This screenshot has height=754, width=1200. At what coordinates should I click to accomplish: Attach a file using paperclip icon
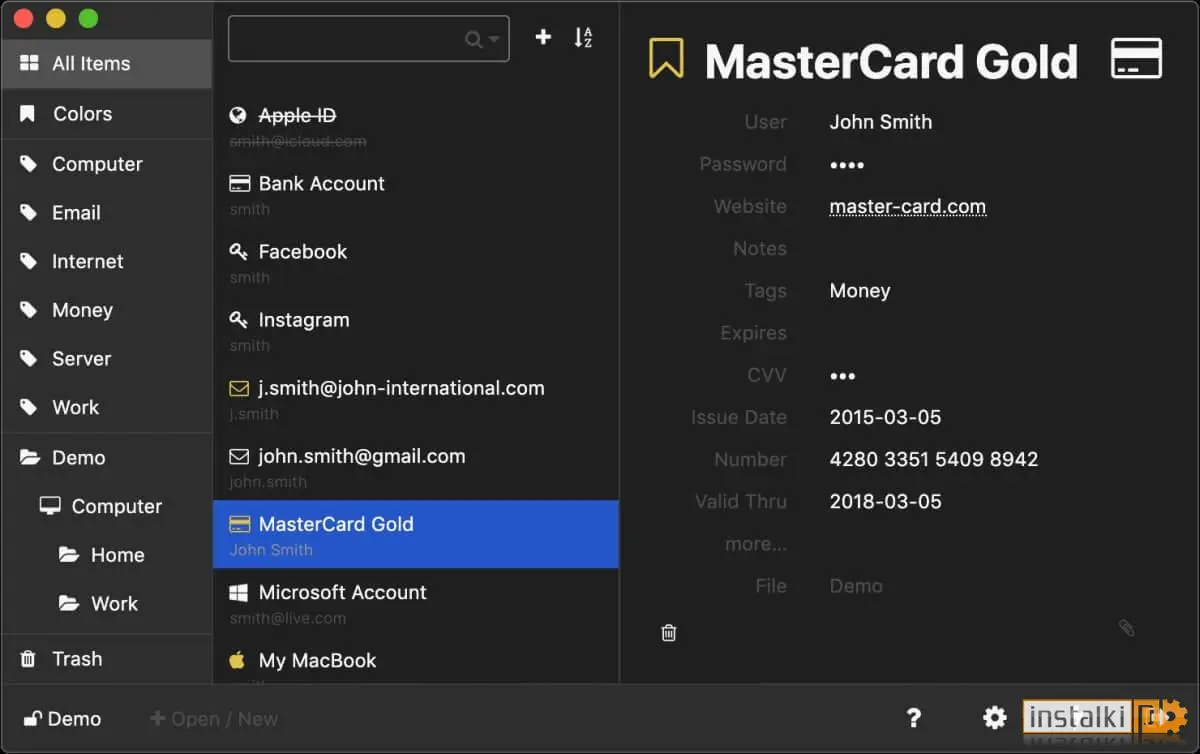click(1126, 628)
